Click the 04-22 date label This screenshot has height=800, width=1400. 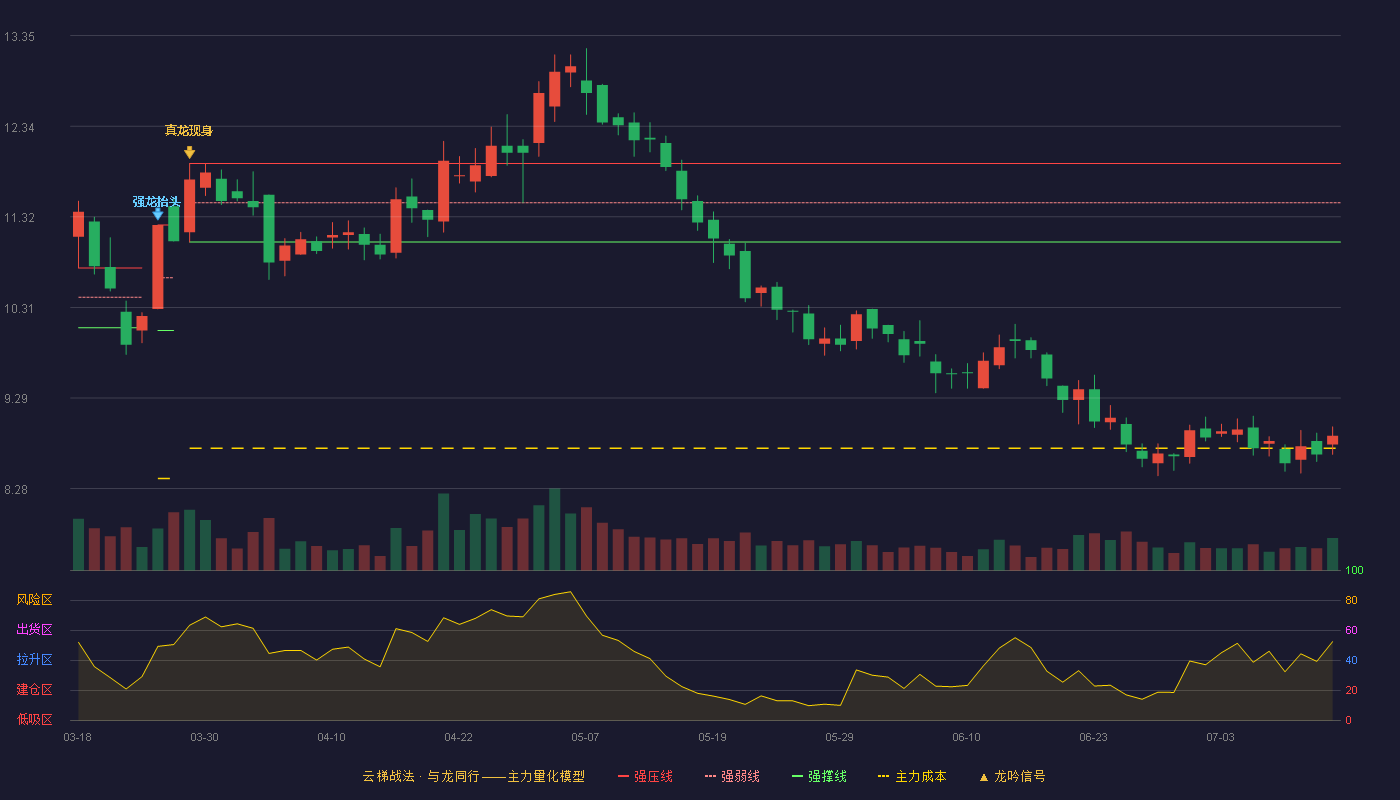tap(459, 737)
